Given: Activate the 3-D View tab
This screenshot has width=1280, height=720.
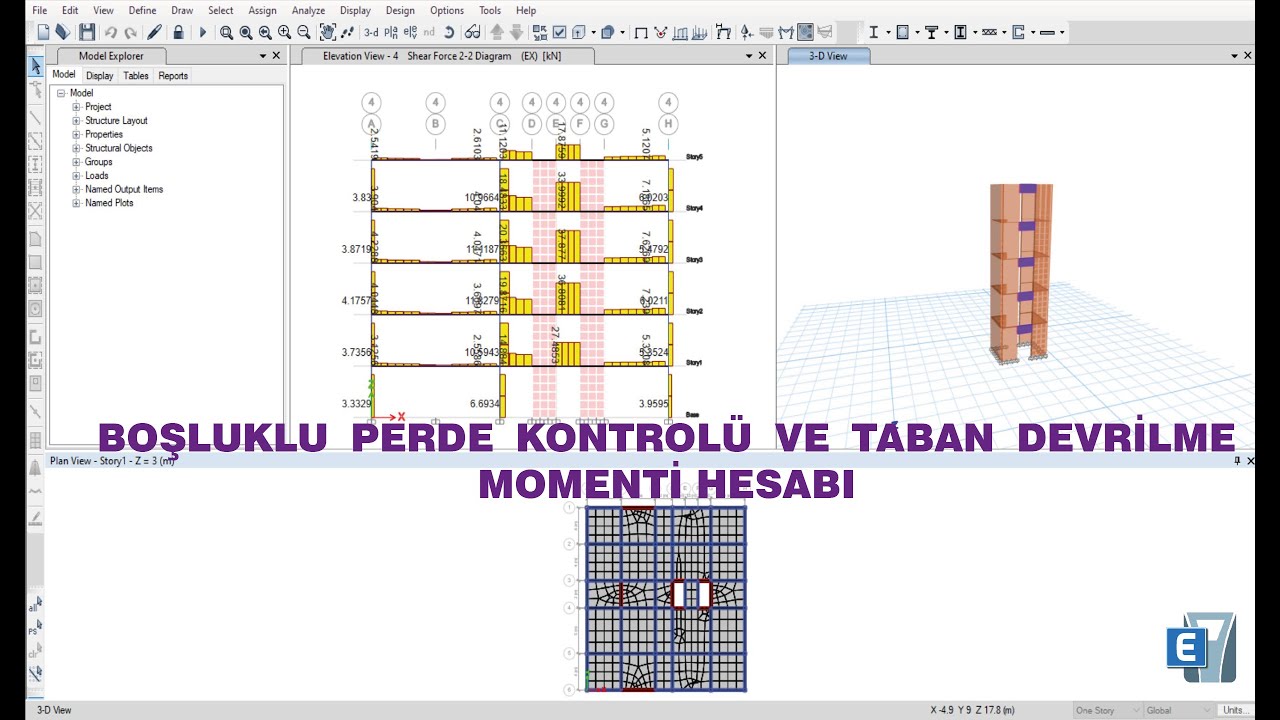Looking at the screenshot, I should (828, 56).
